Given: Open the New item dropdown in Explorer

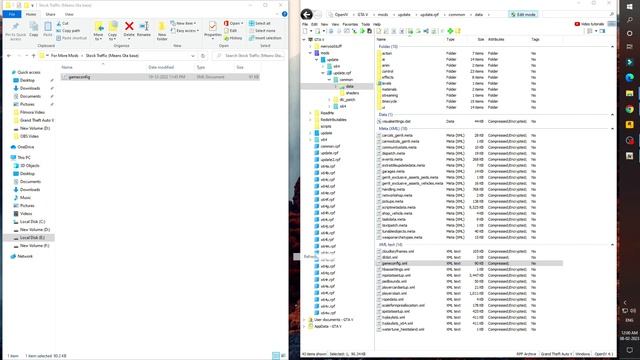Looking at the screenshot, I should pos(183,23).
